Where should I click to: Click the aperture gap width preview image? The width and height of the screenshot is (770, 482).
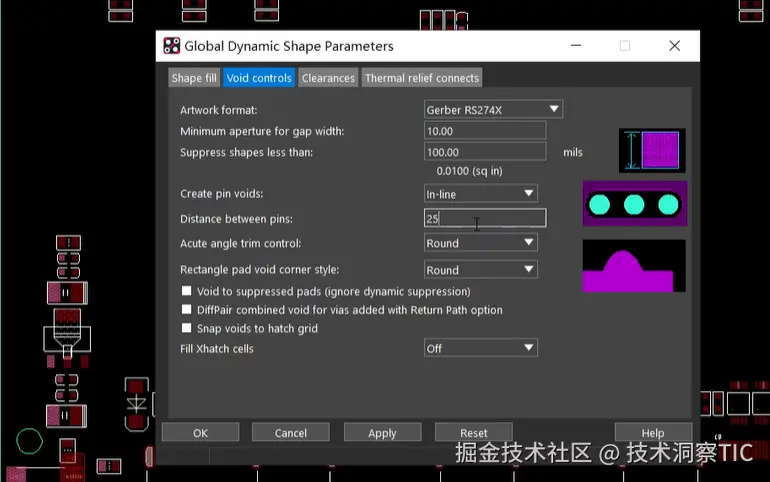click(652, 151)
